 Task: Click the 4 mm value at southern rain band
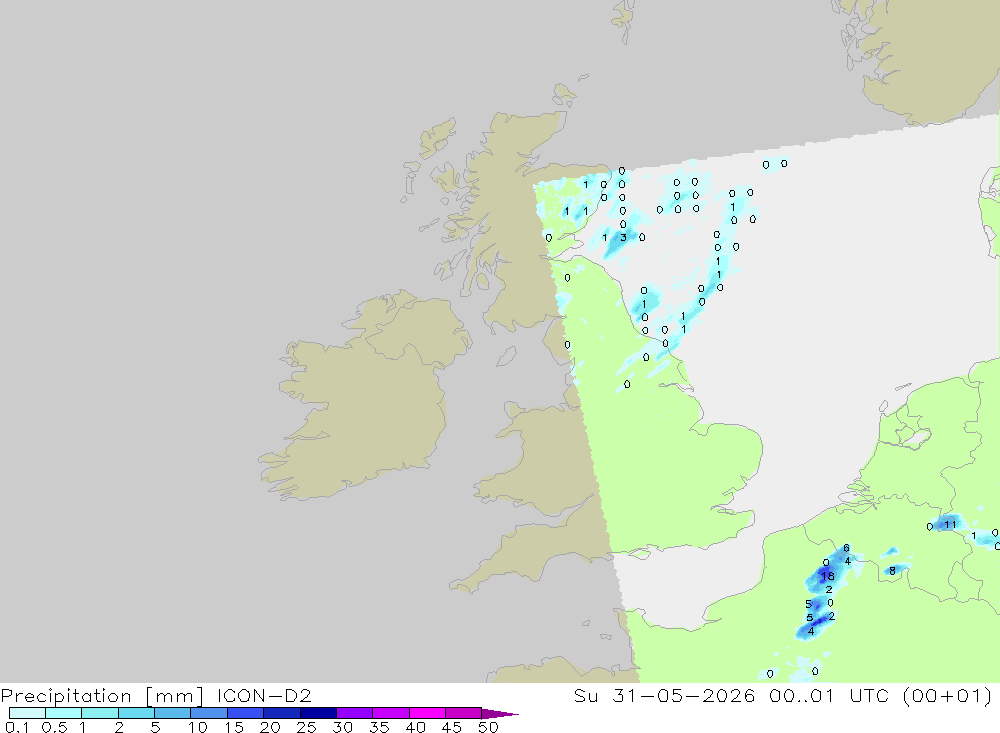[811, 631]
